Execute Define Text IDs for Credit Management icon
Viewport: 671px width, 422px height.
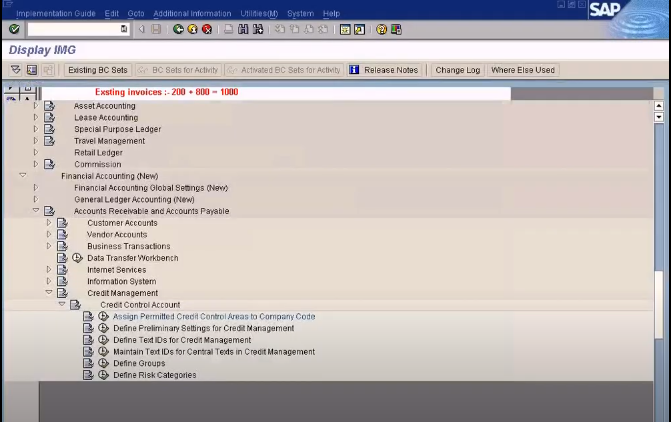pyautogui.click(x=103, y=340)
